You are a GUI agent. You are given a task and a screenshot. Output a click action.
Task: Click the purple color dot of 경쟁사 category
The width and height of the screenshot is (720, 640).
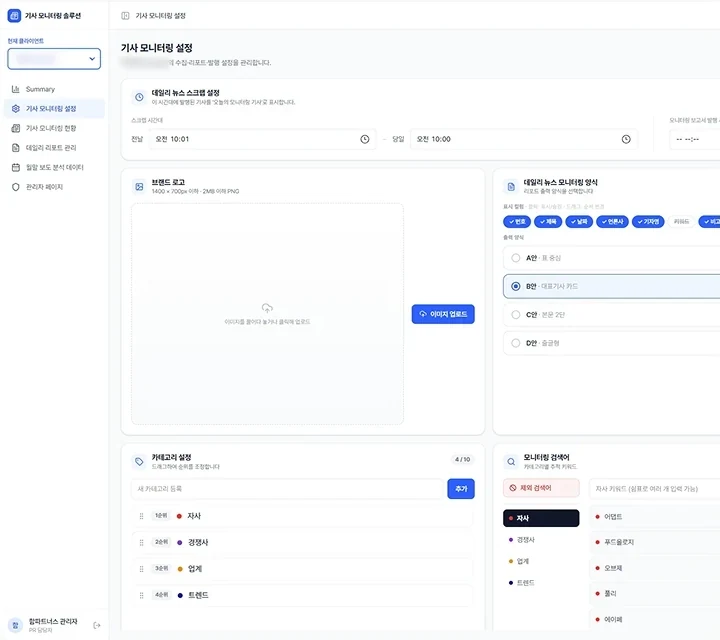pyautogui.click(x=180, y=543)
